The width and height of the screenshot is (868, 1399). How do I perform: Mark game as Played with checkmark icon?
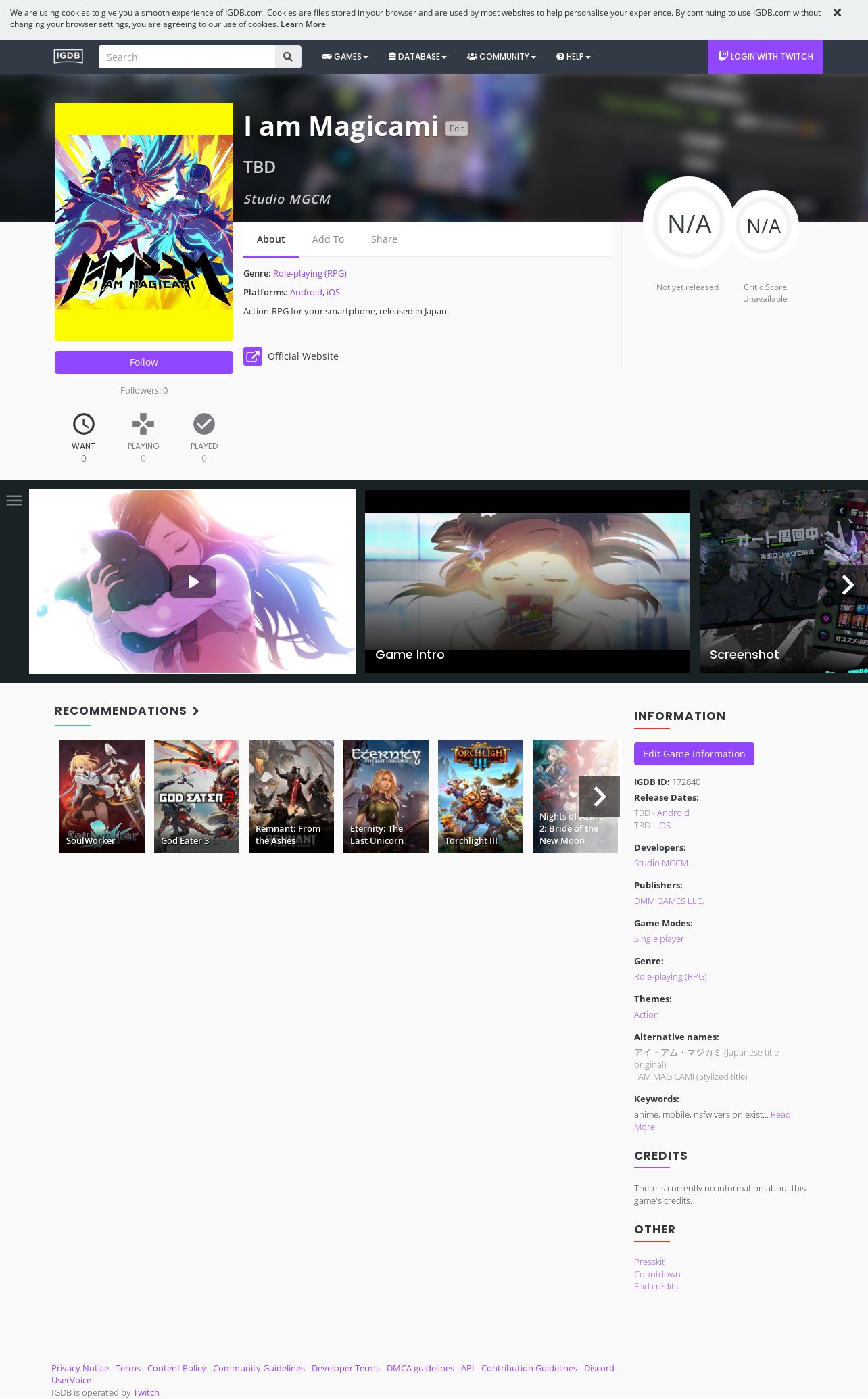(x=204, y=424)
